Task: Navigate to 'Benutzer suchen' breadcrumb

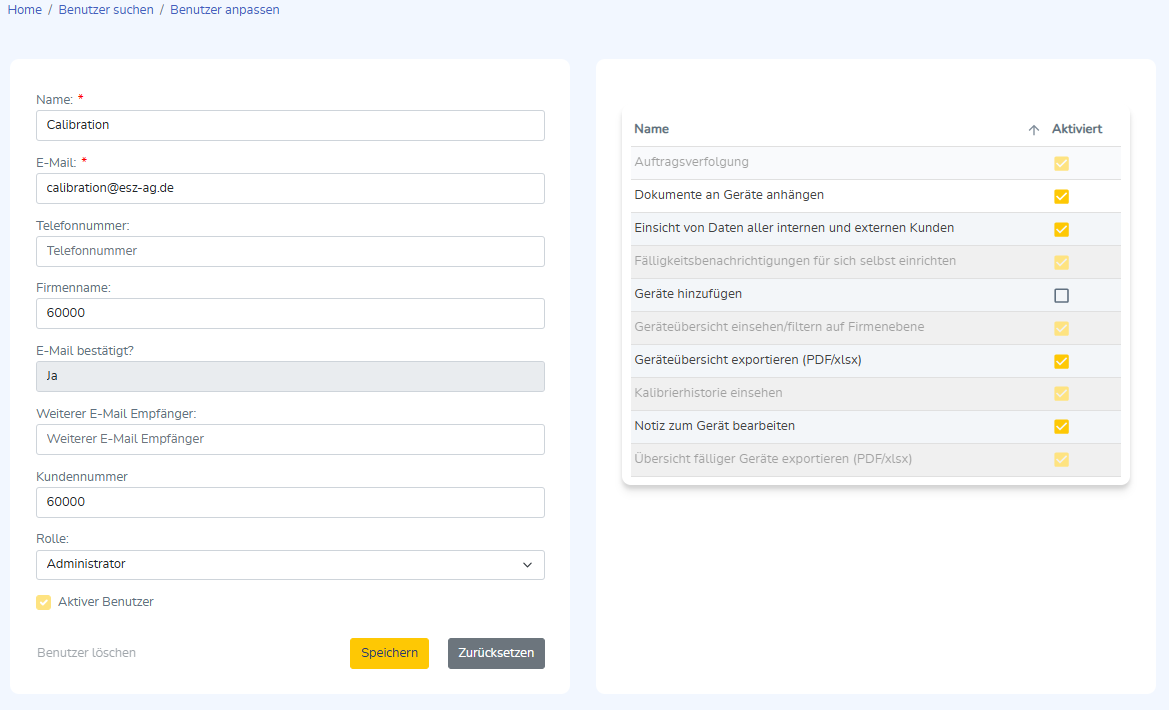Action: pyautogui.click(x=106, y=10)
